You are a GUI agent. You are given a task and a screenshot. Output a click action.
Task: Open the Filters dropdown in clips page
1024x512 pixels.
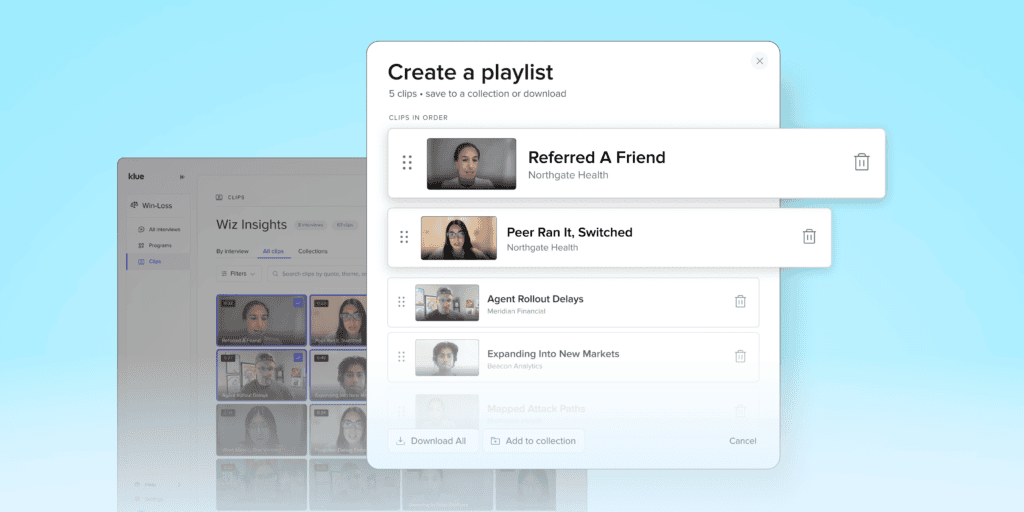[238, 274]
